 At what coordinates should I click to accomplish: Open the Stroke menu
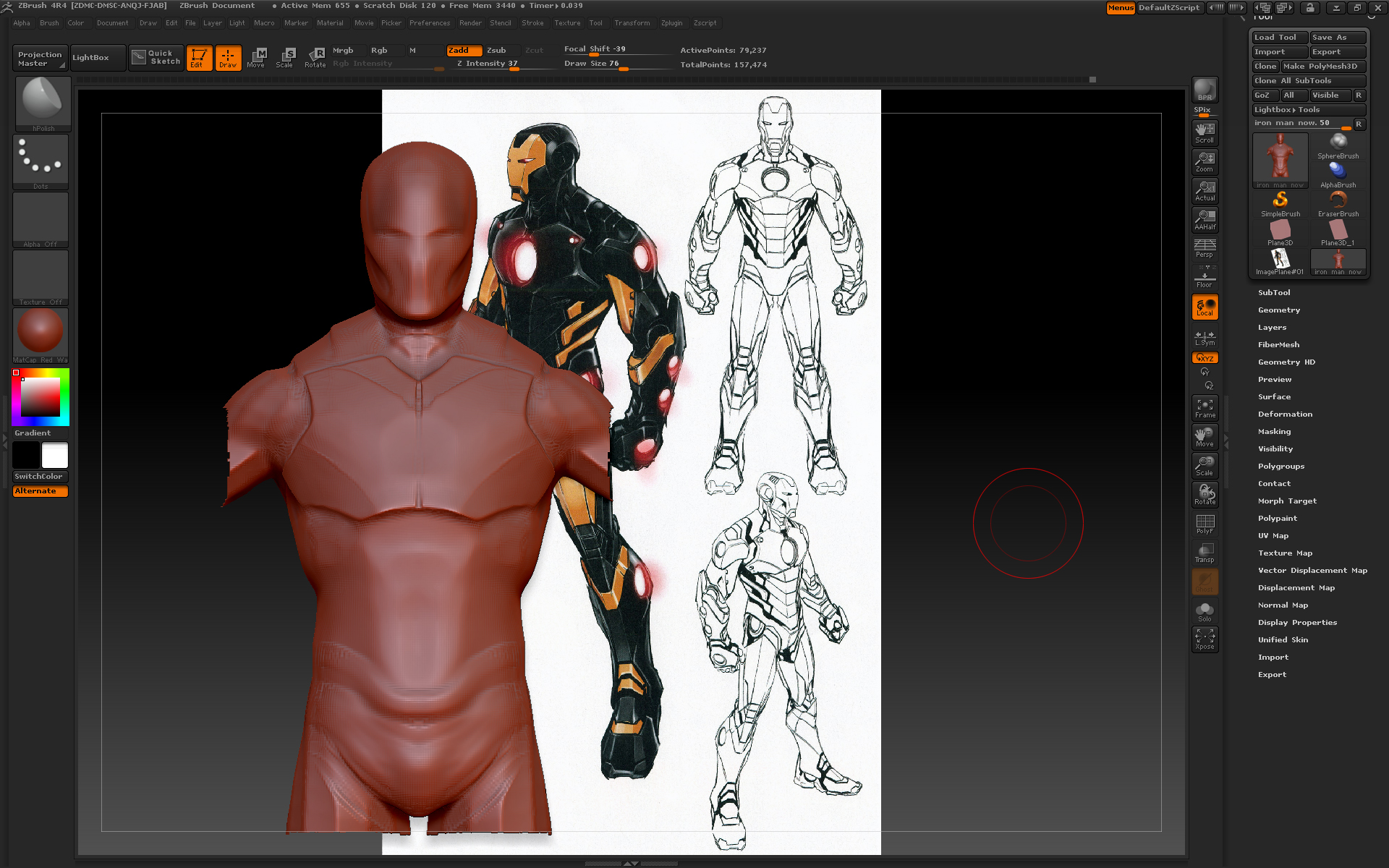click(532, 23)
